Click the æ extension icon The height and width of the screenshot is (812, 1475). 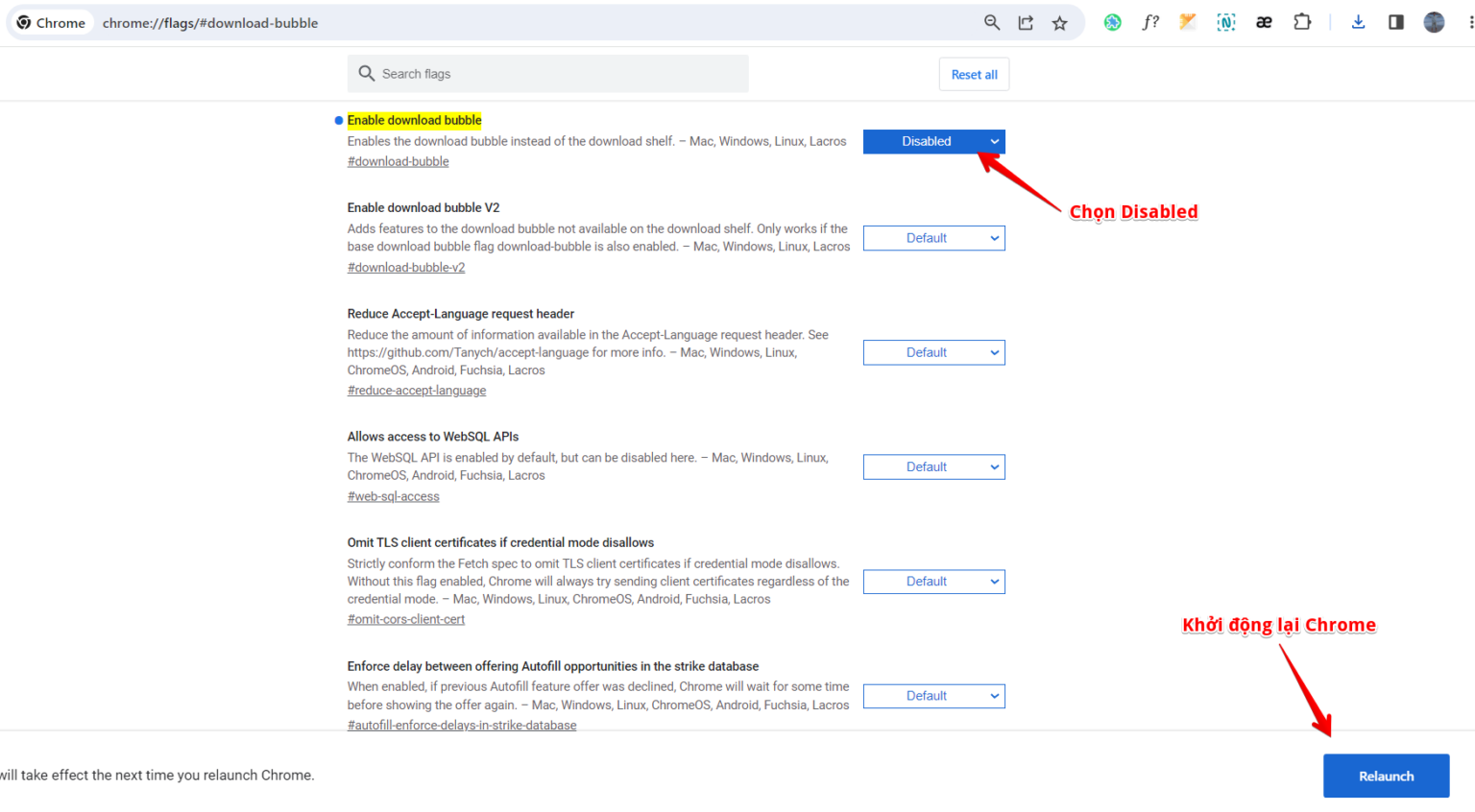pos(1264,21)
